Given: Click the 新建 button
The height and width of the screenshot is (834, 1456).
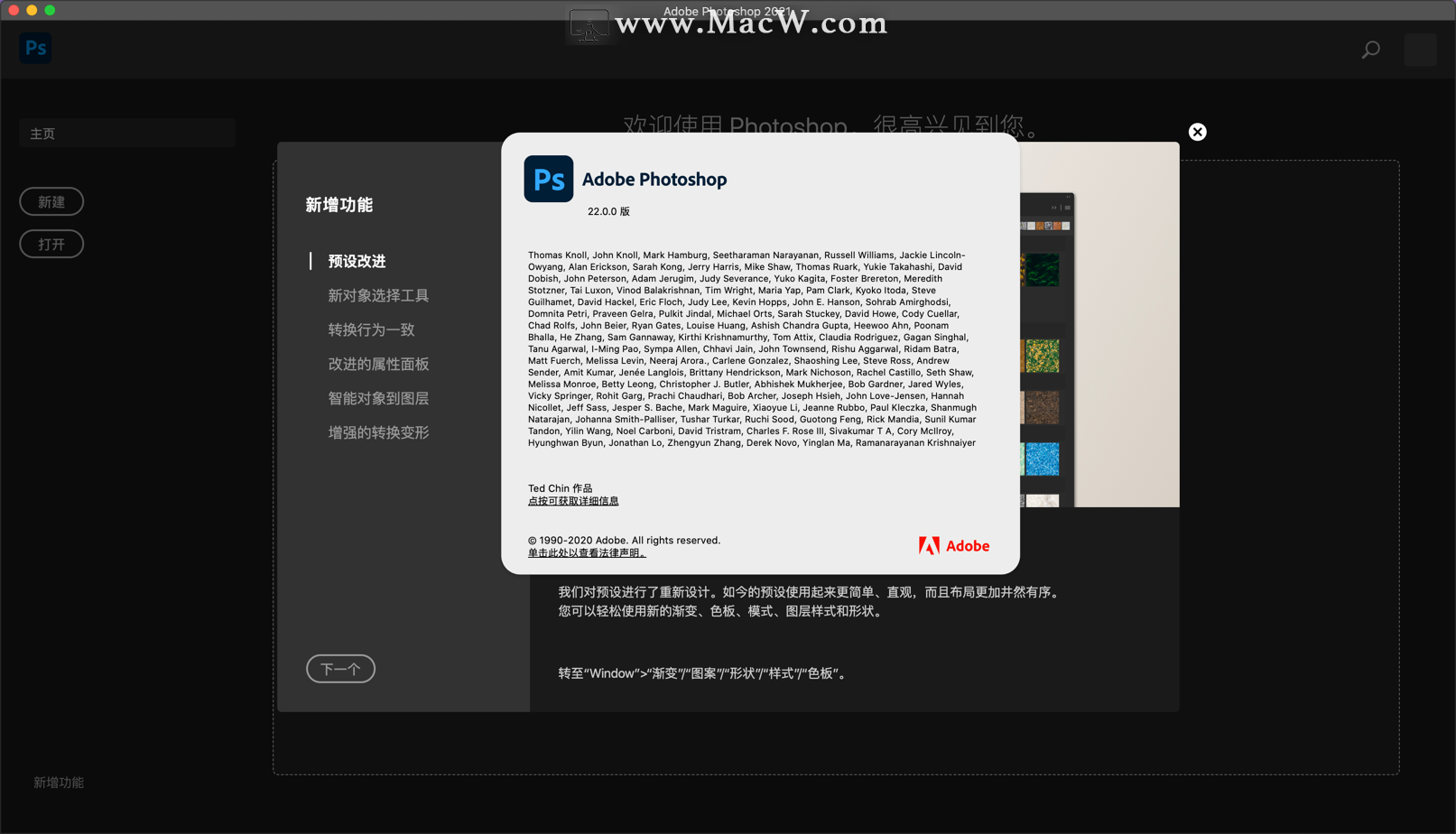Looking at the screenshot, I should click(x=51, y=201).
